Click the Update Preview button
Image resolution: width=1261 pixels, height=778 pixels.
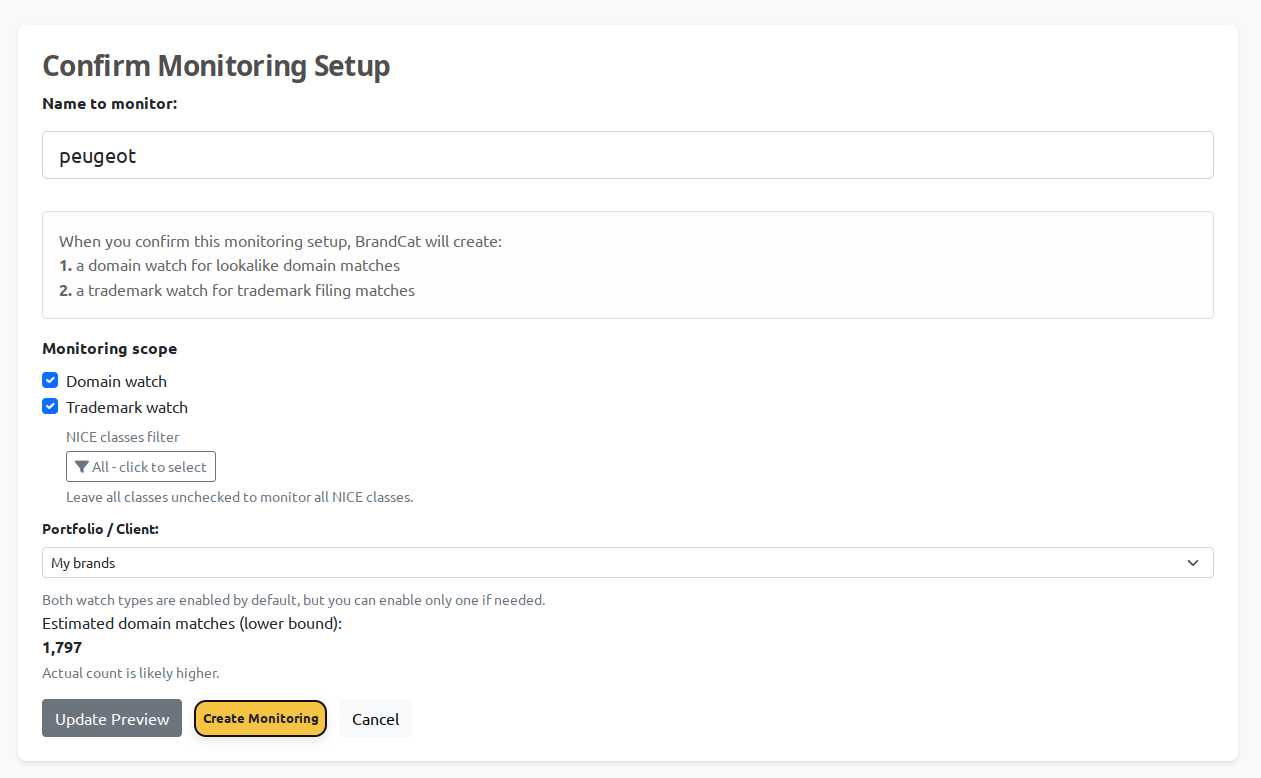[x=112, y=718]
